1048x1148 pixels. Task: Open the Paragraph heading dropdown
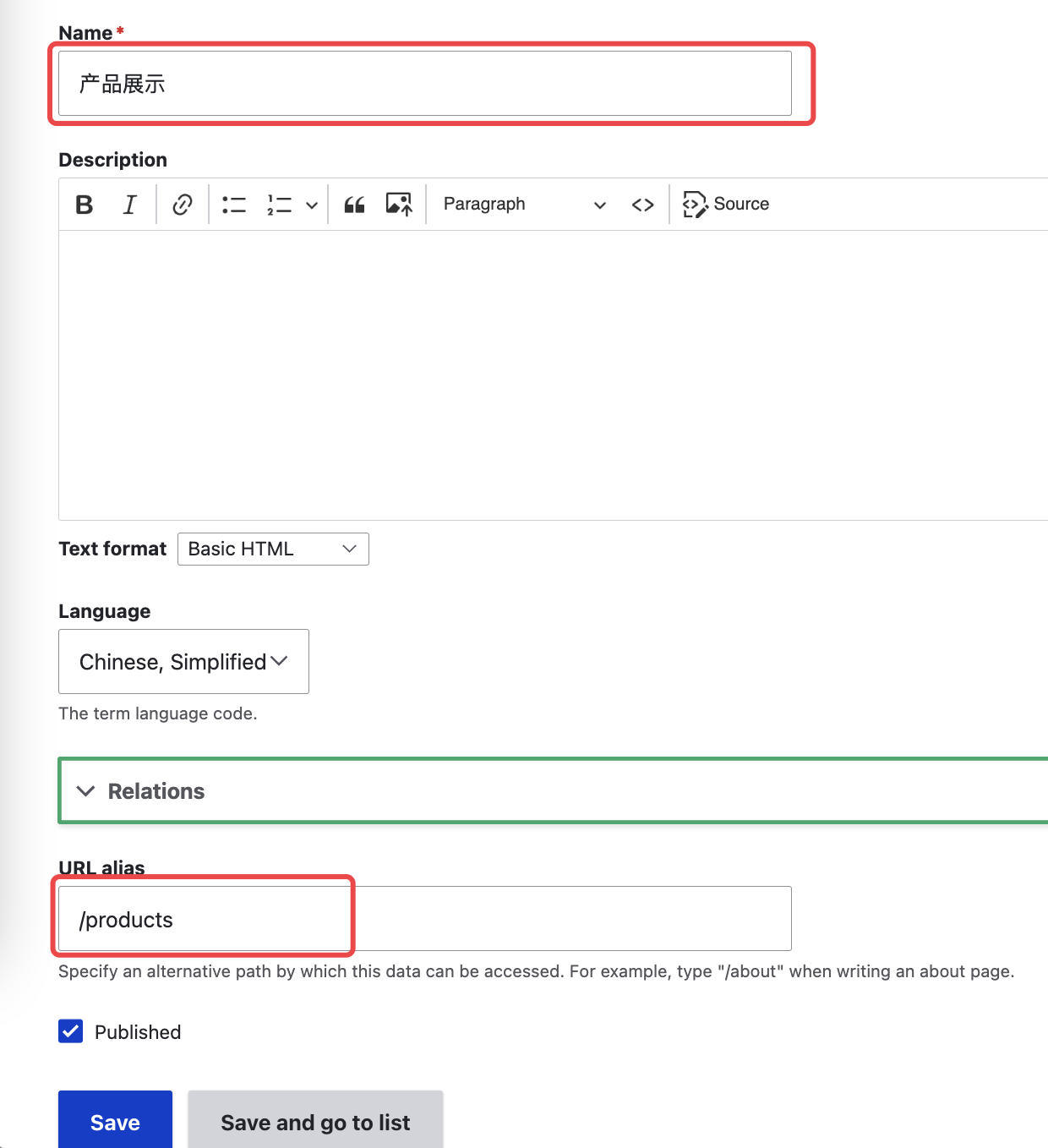point(524,205)
